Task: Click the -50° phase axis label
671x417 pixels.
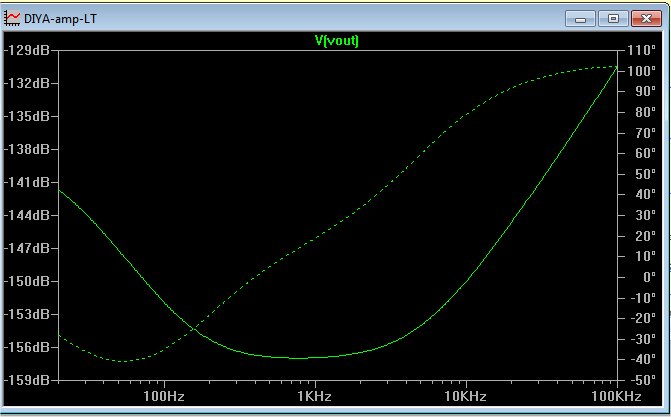Action: coord(643,380)
